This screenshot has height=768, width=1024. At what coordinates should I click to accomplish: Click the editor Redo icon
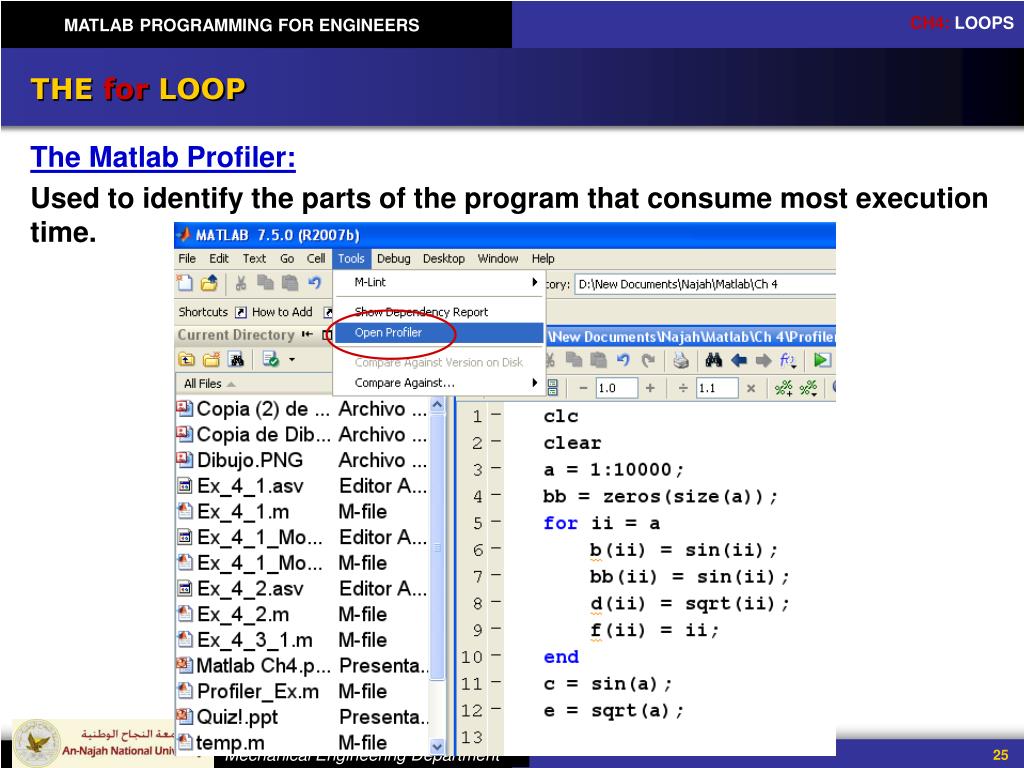point(648,360)
